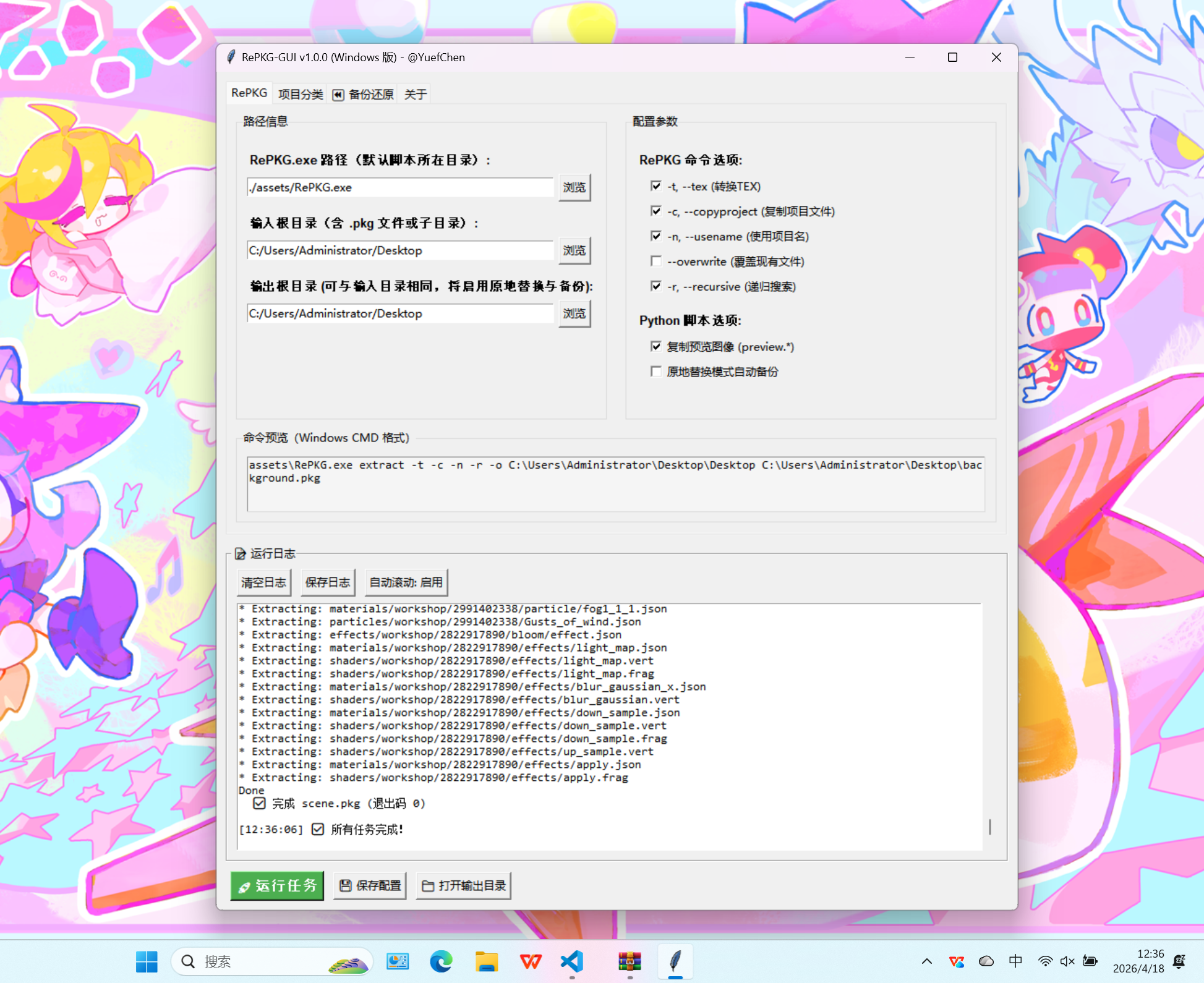
Task: Click 浏览 next to RePKG.exe path
Action: pyautogui.click(x=574, y=187)
